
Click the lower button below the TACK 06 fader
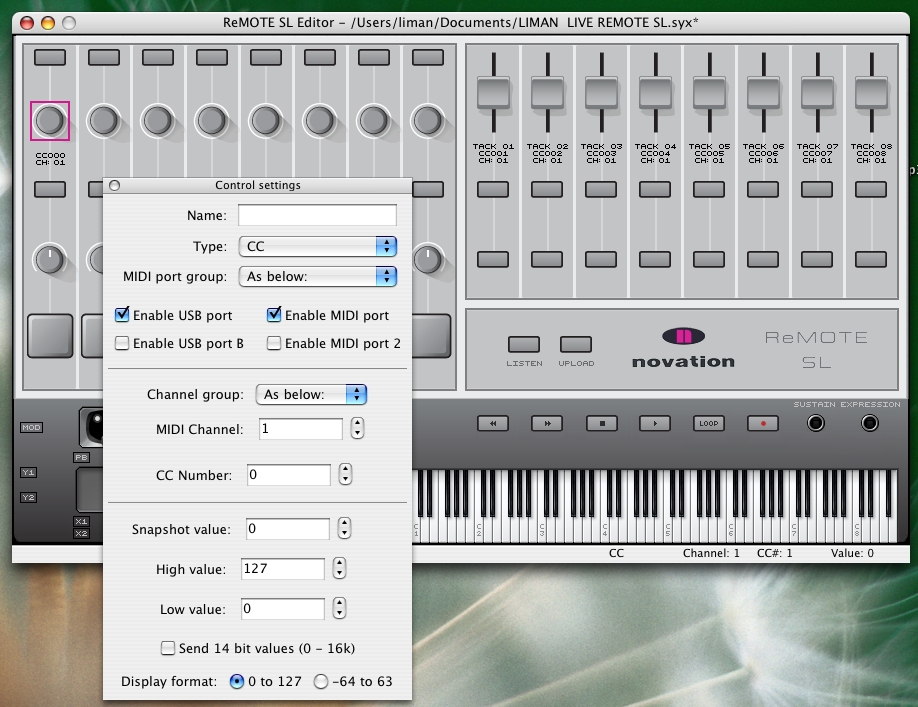coord(763,259)
